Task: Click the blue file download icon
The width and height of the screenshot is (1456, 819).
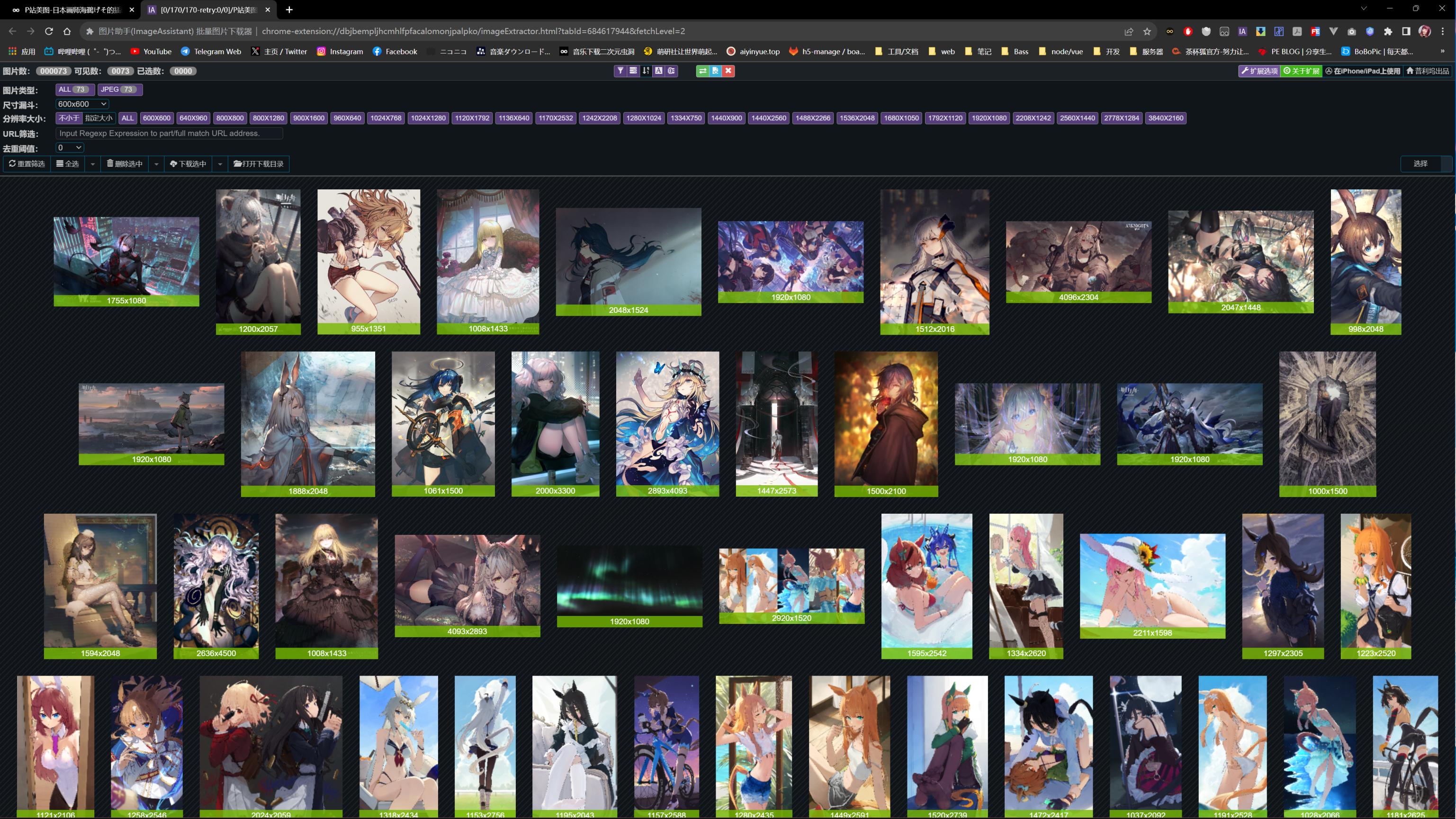Action: [x=715, y=71]
